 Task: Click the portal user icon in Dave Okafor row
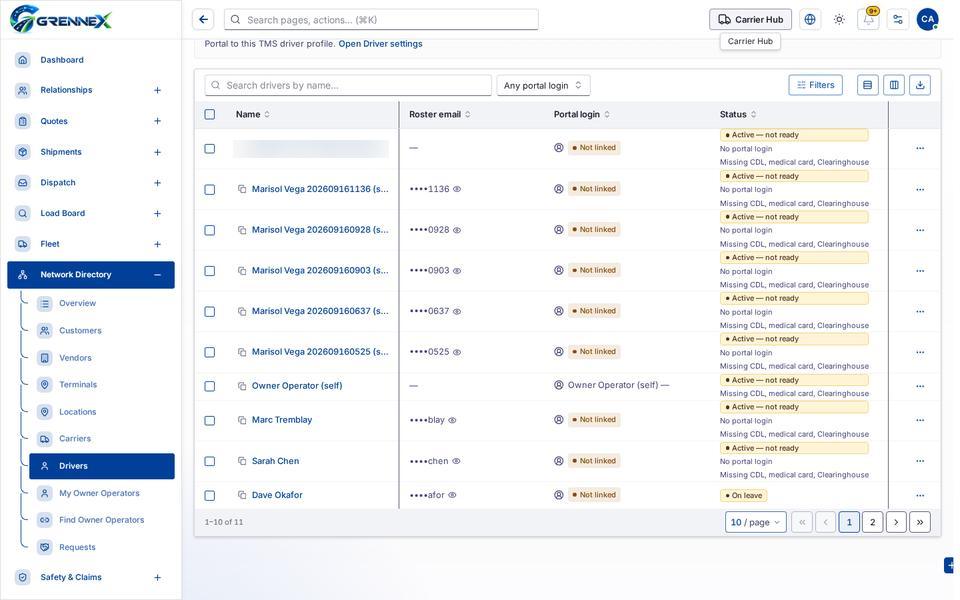pos(558,495)
